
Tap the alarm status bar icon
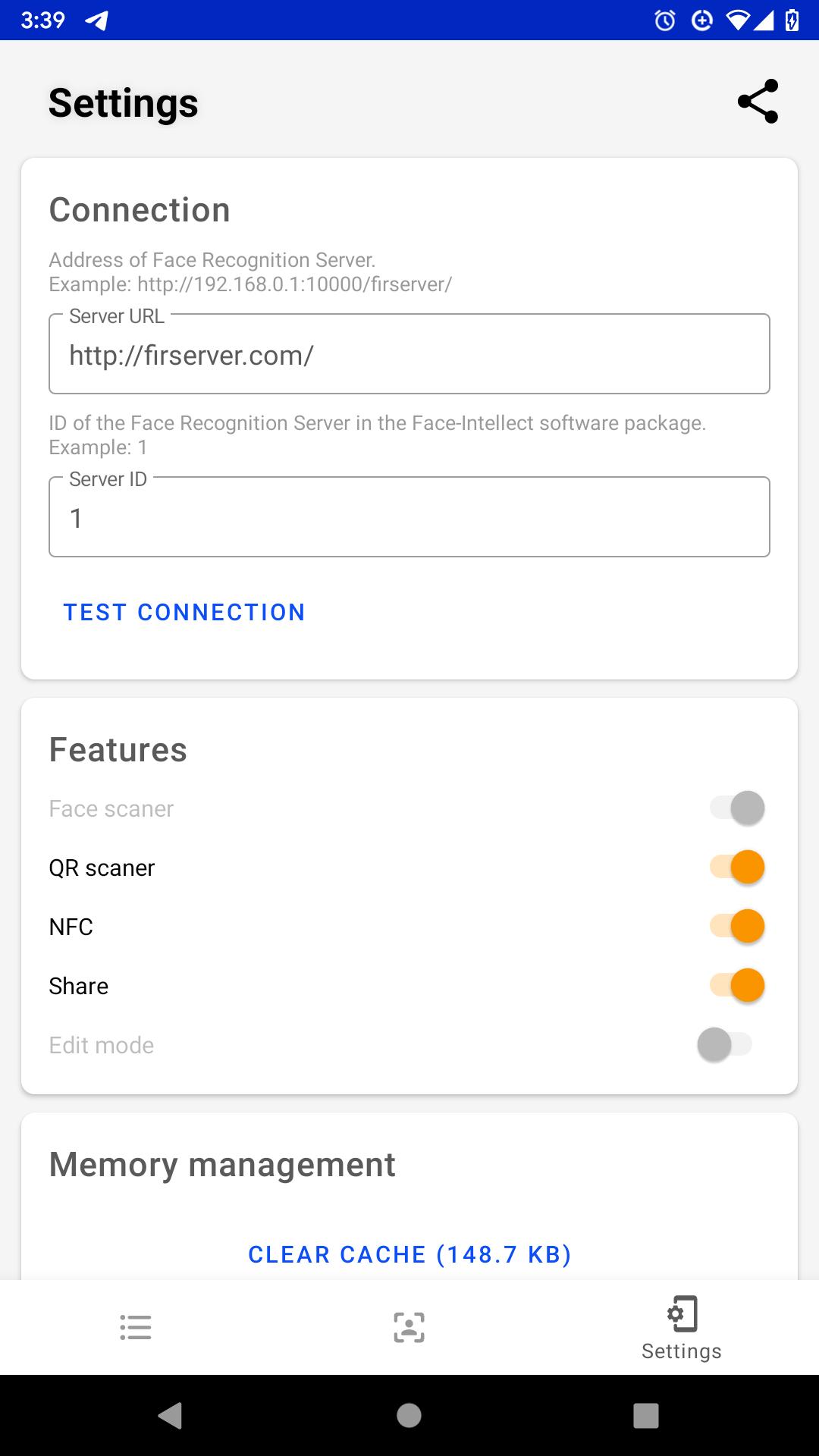coord(665,20)
